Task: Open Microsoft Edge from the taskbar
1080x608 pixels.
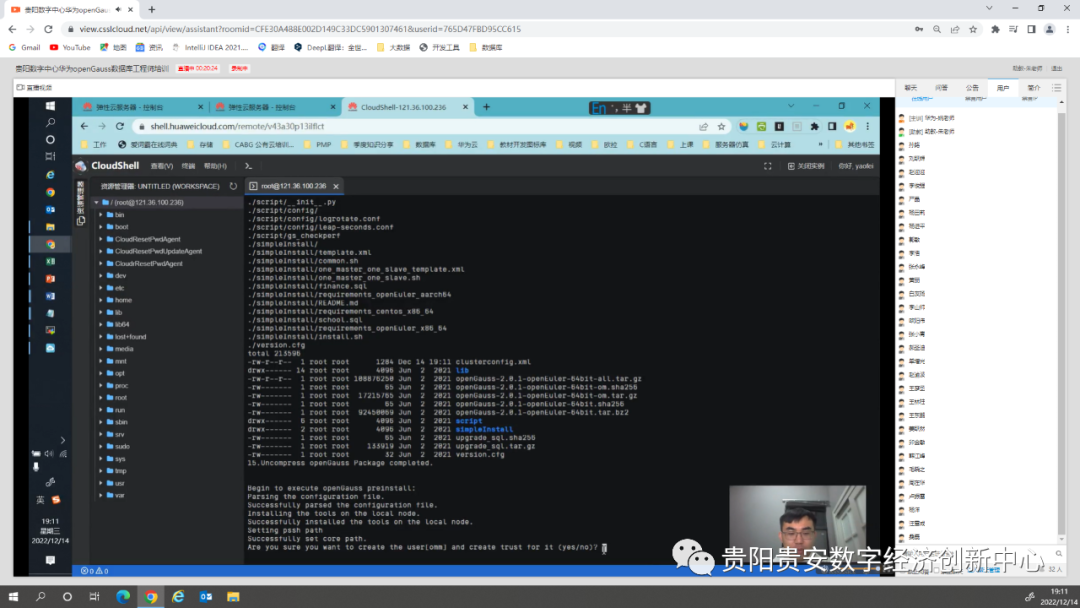Action: (x=123, y=596)
